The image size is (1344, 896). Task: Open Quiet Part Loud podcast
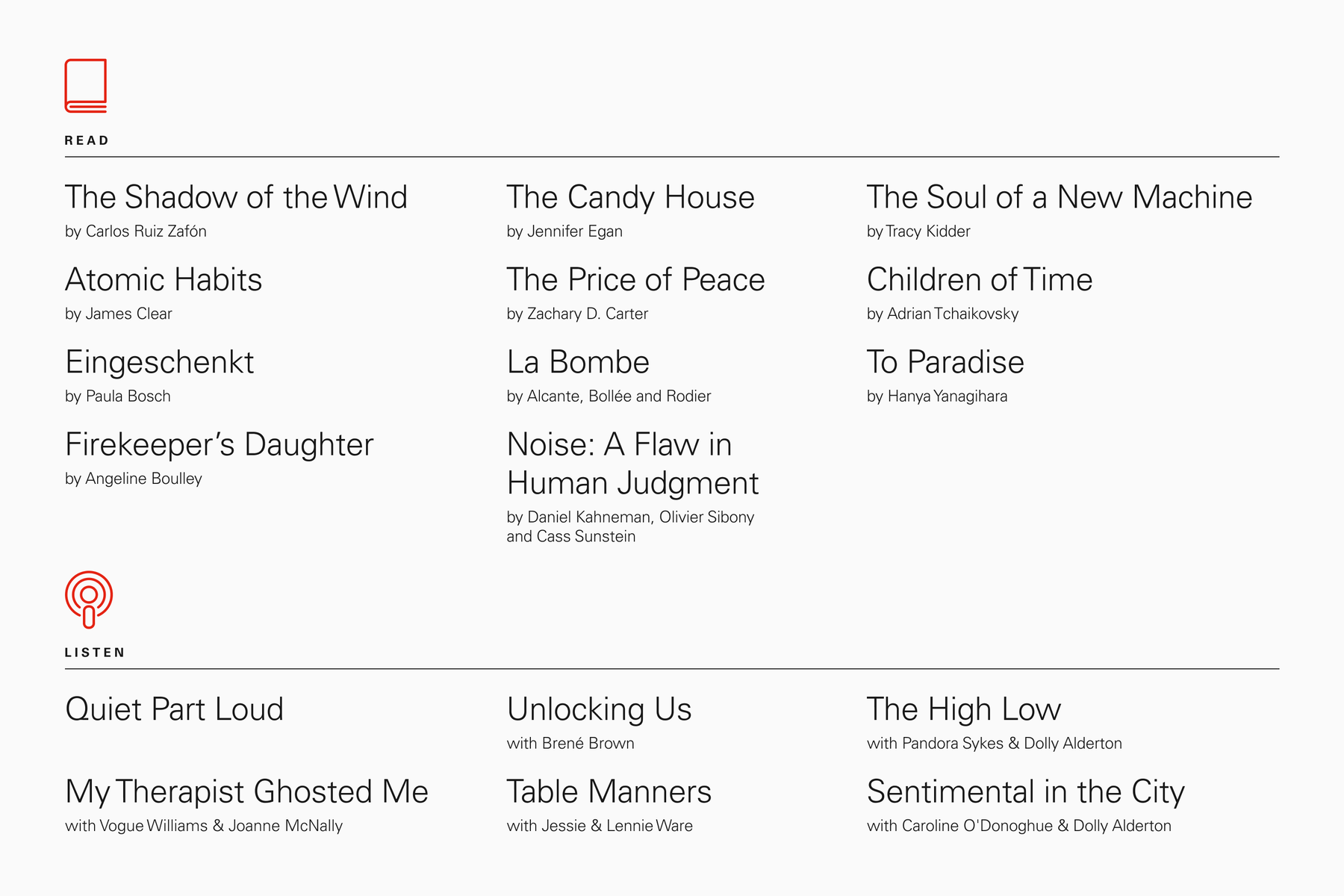tap(175, 709)
